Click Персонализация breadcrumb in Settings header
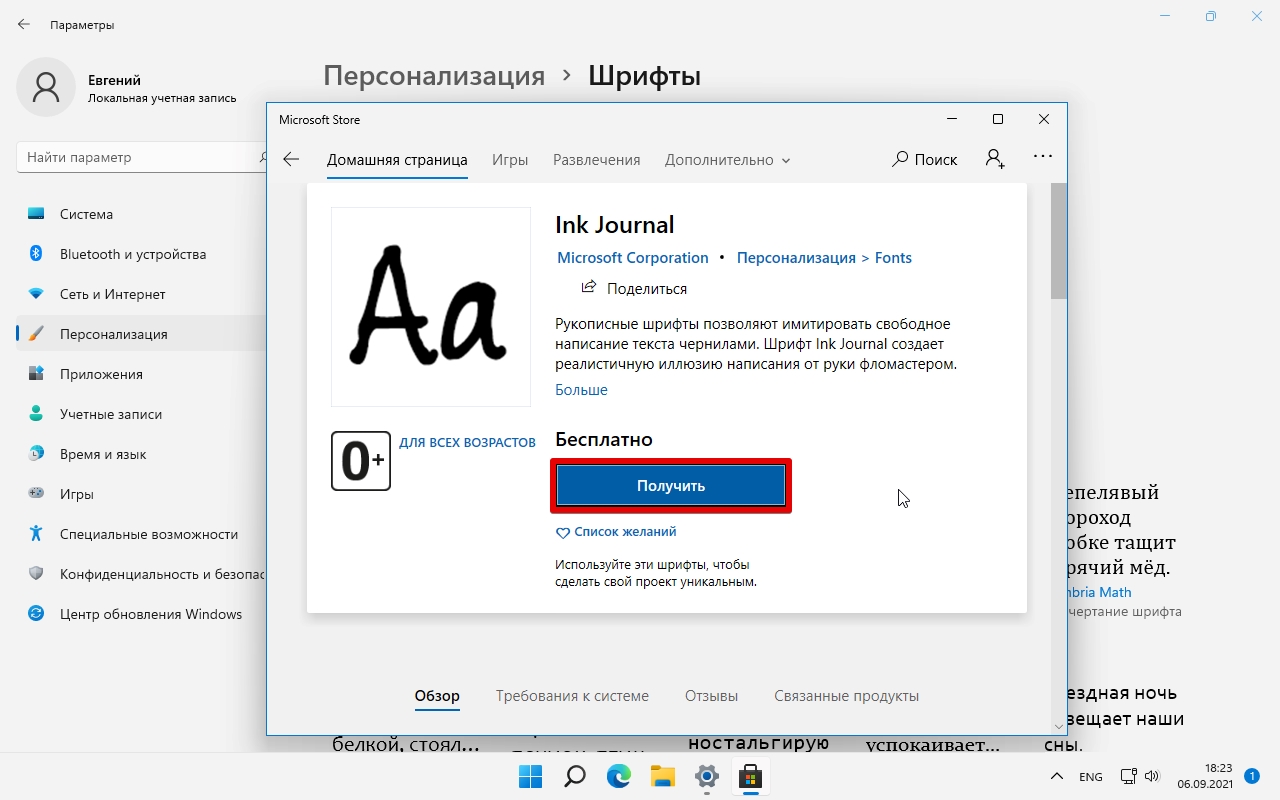The image size is (1280, 800). tap(434, 76)
